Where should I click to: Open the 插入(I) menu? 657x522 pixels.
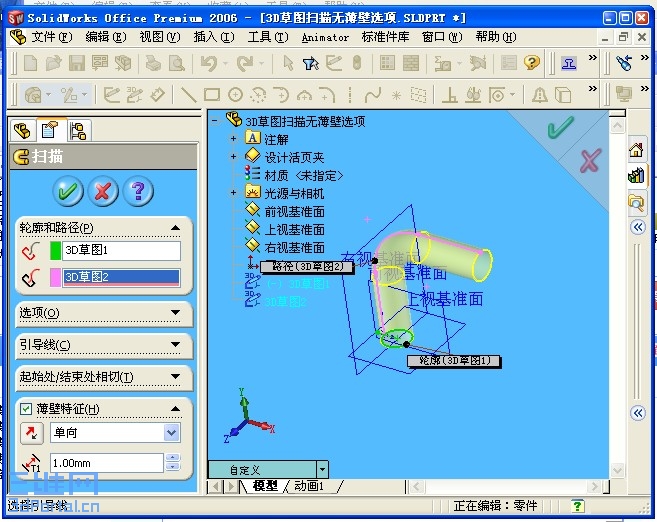pos(214,37)
